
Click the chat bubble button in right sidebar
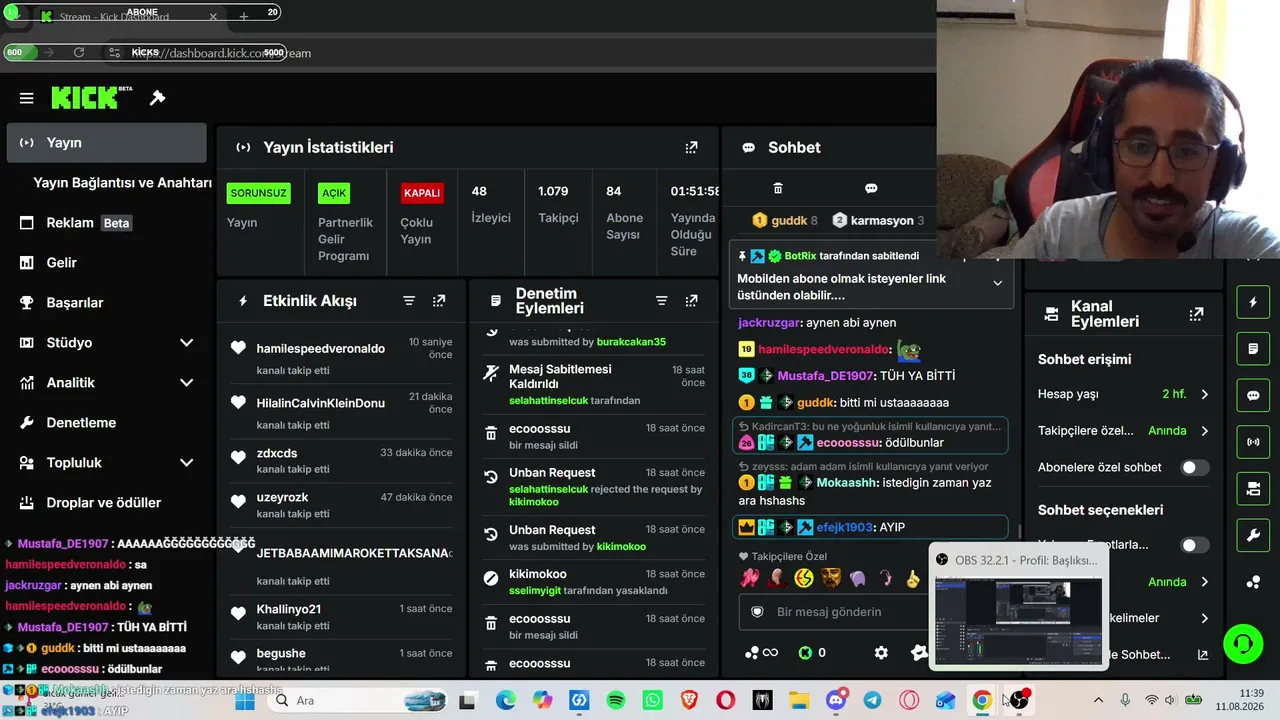pos(1253,396)
